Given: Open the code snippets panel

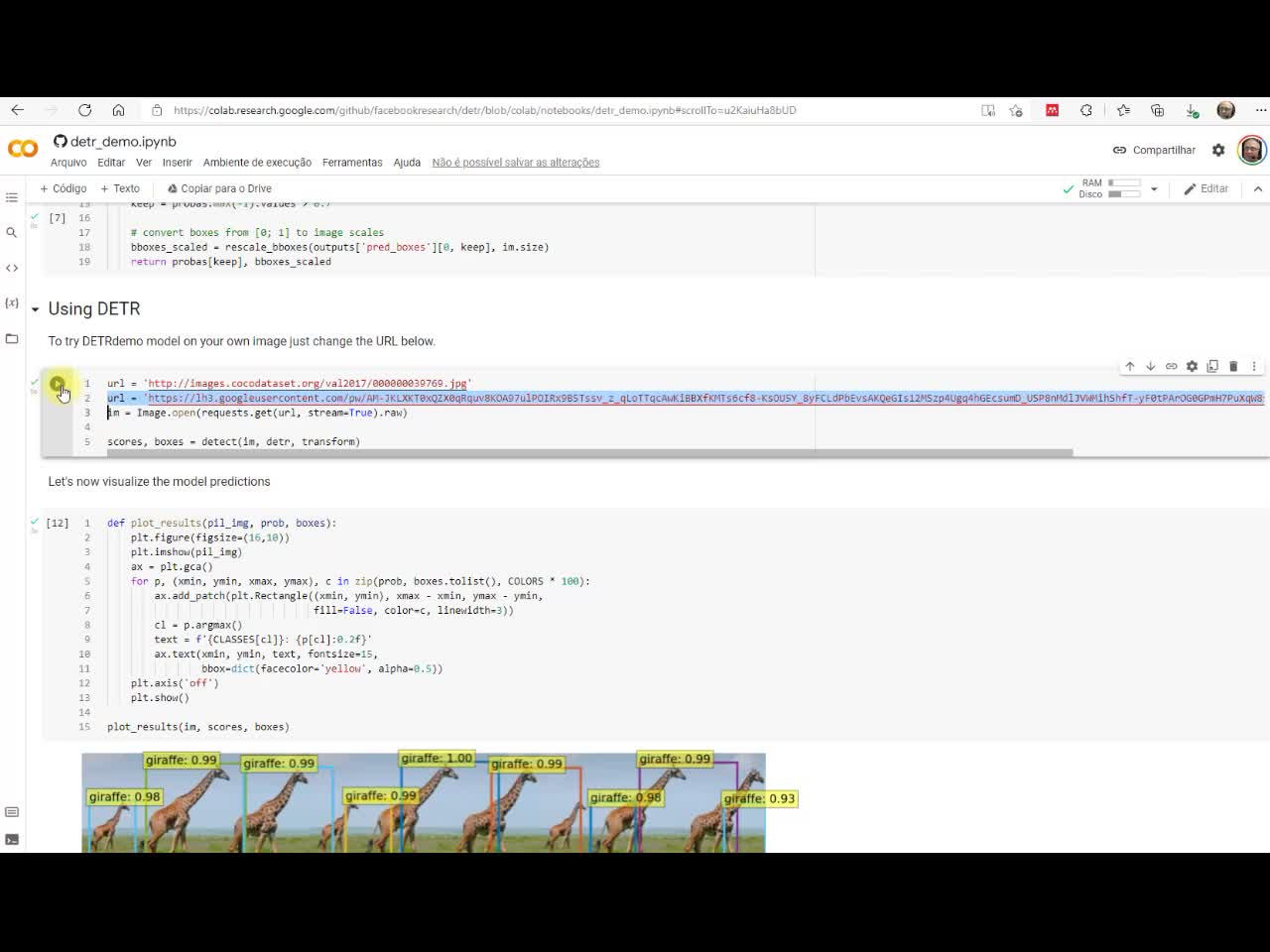Looking at the screenshot, I should coord(12,268).
